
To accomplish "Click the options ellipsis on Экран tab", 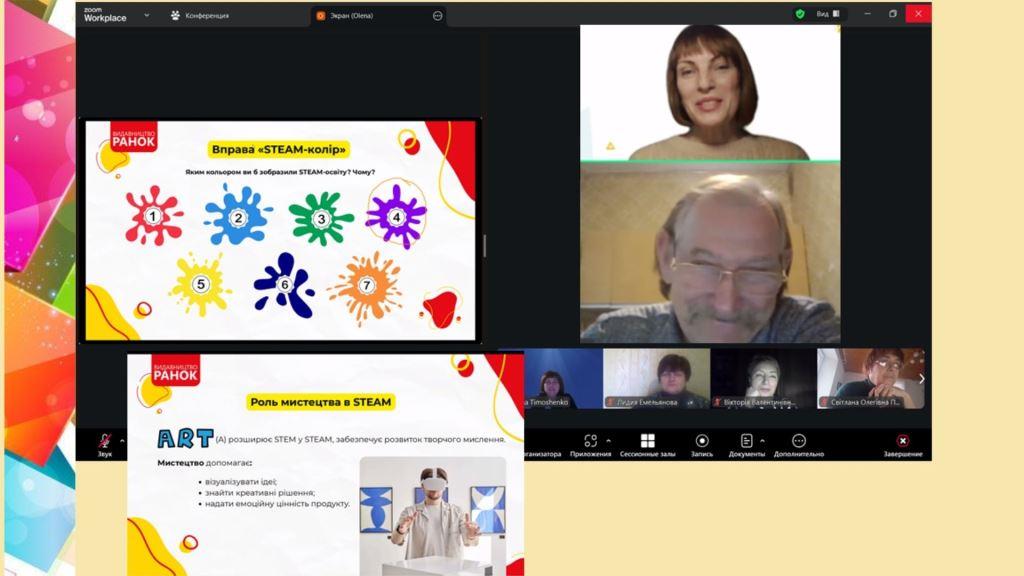I will (437, 16).
